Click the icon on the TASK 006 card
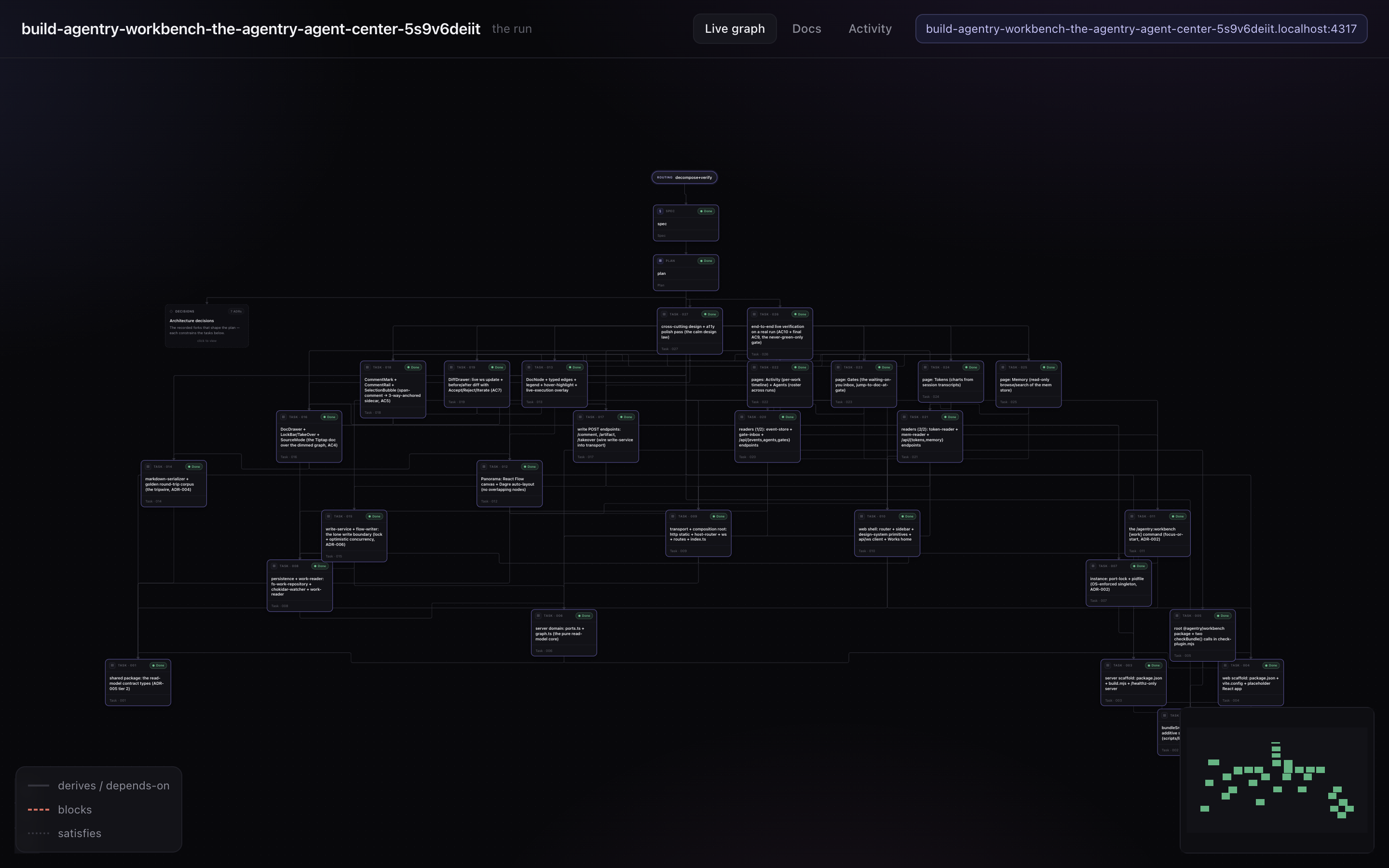The height and width of the screenshot is (868, 1389). 538,615
